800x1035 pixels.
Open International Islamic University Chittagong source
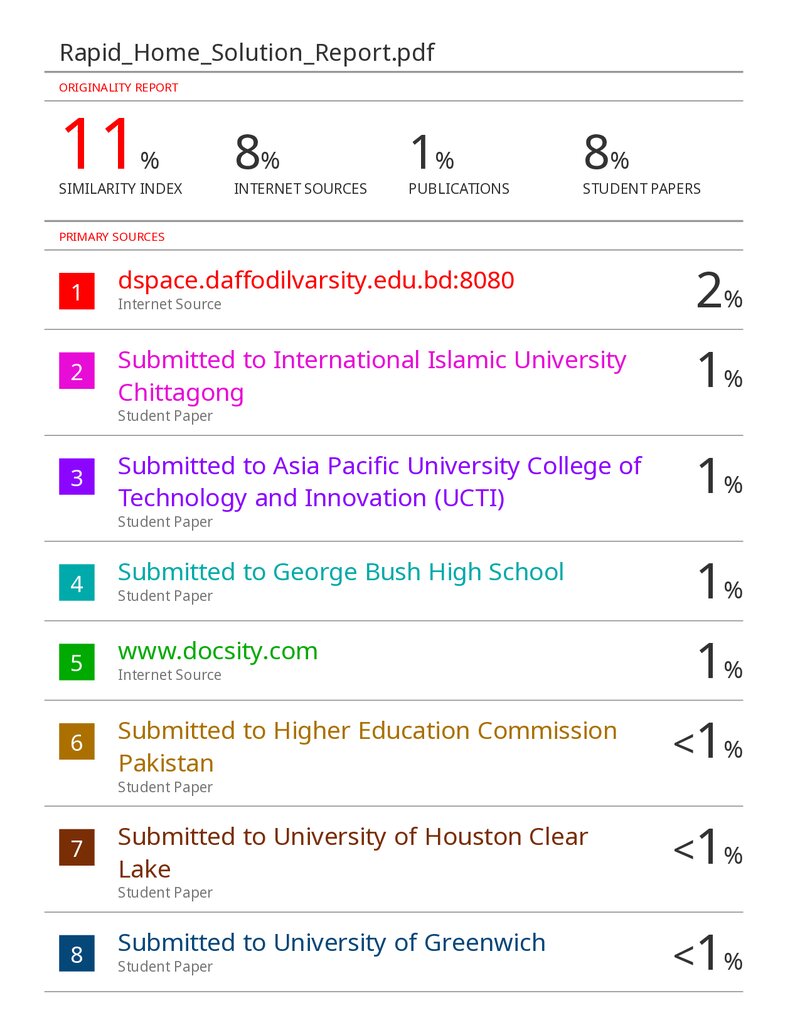[372, 376]
